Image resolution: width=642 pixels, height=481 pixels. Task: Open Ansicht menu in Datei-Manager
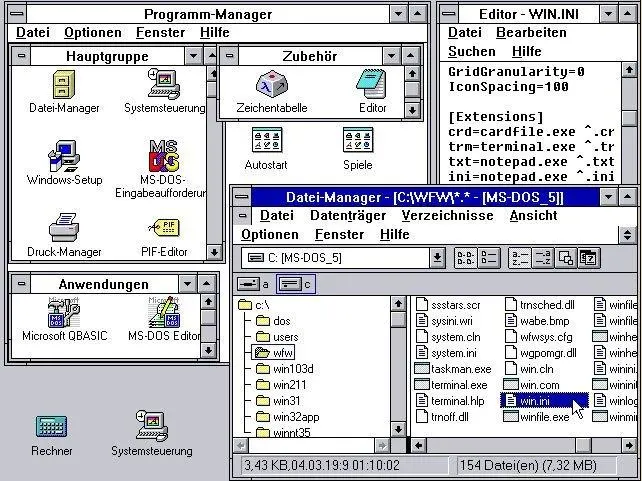point(533,215)
